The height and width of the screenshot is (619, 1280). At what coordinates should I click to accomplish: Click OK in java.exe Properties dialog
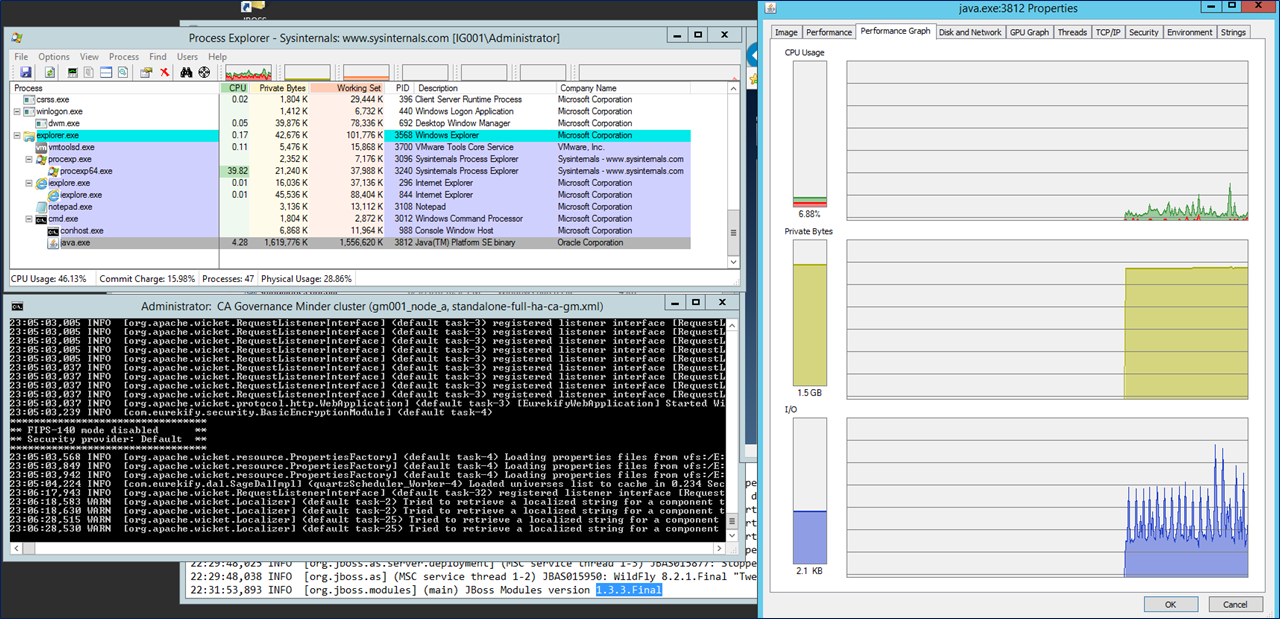pyautogui.click(x=1172, y=604)
